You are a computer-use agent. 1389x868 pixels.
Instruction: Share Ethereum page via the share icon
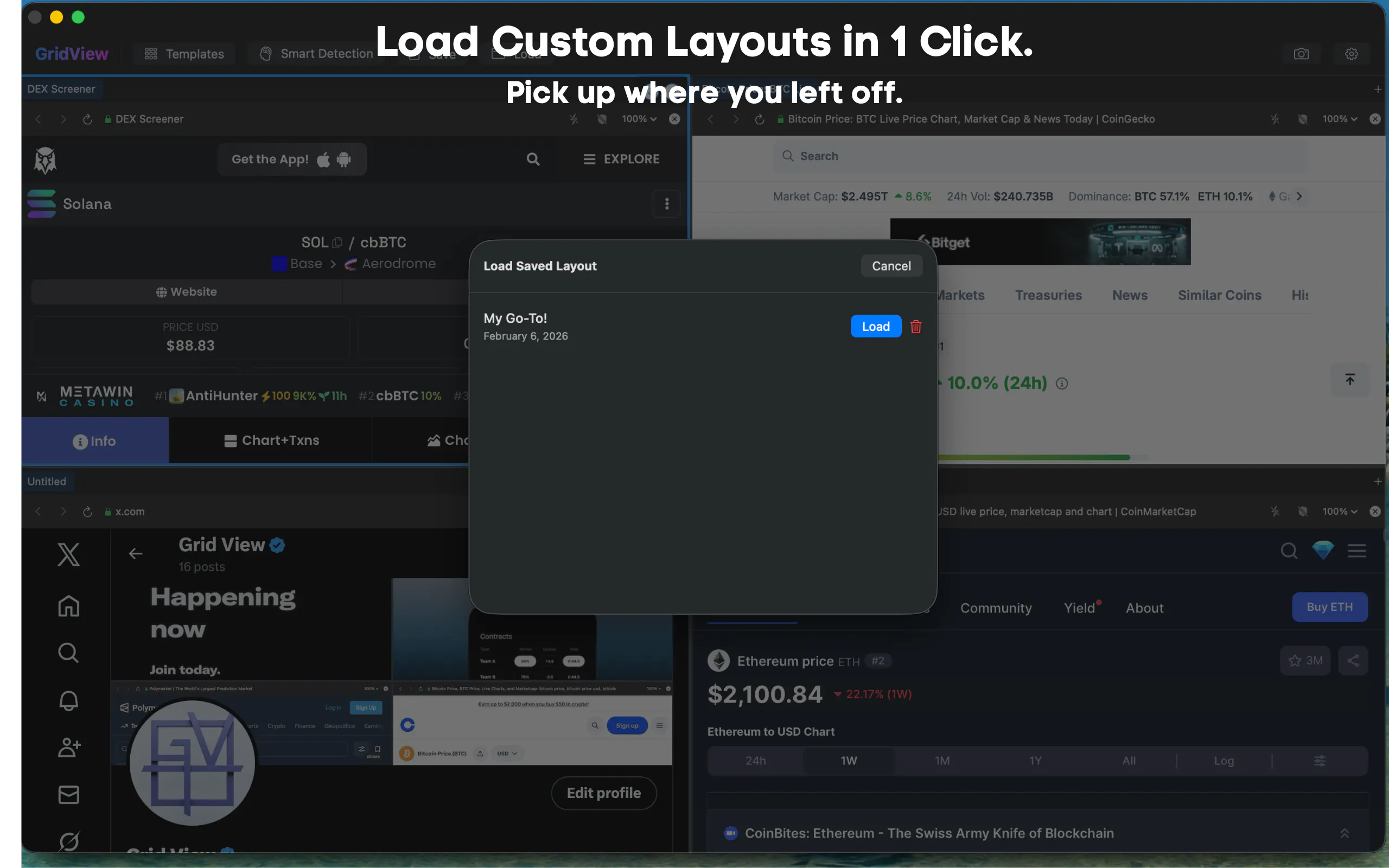click(1353, 660)
